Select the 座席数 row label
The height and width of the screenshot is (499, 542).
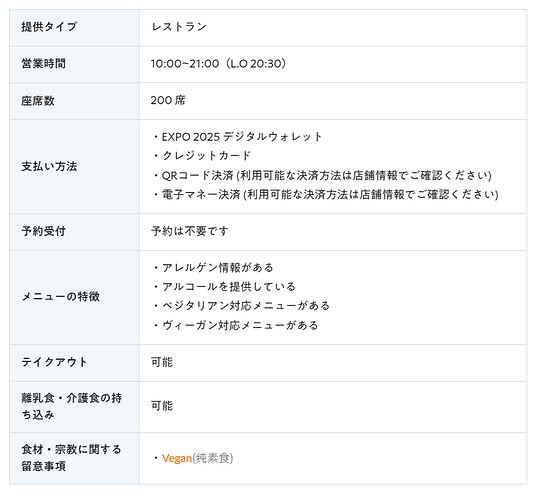click(38, 101)
